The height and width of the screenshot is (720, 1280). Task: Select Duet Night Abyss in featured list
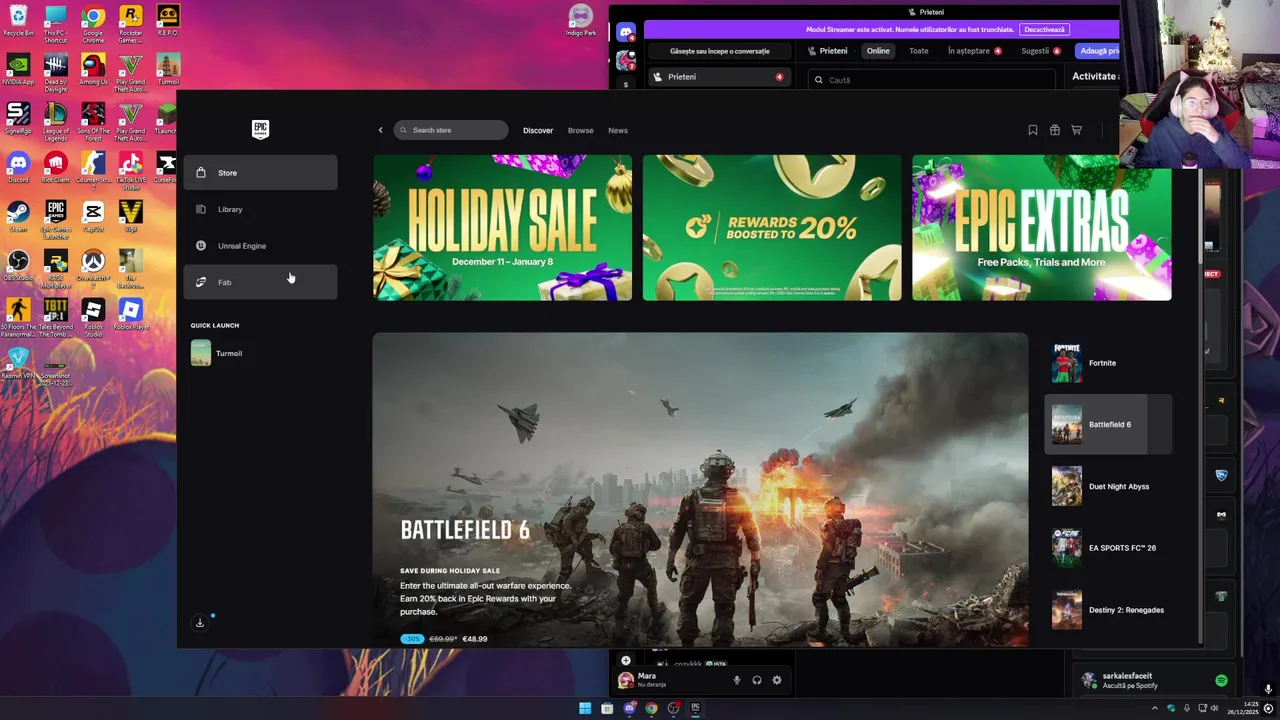[1108, 486]
